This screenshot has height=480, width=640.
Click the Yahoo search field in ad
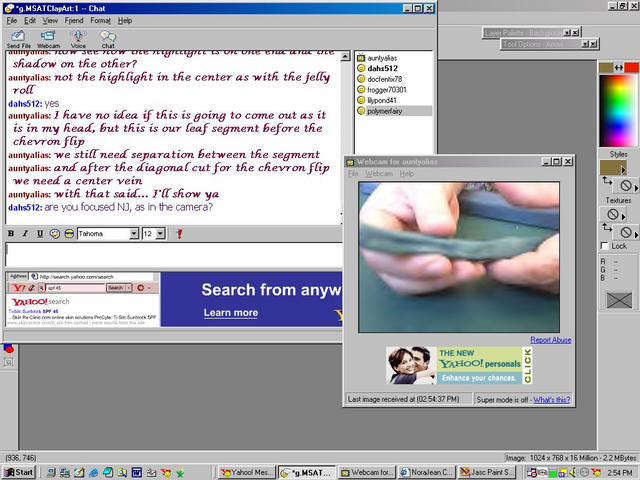(76, 288)
